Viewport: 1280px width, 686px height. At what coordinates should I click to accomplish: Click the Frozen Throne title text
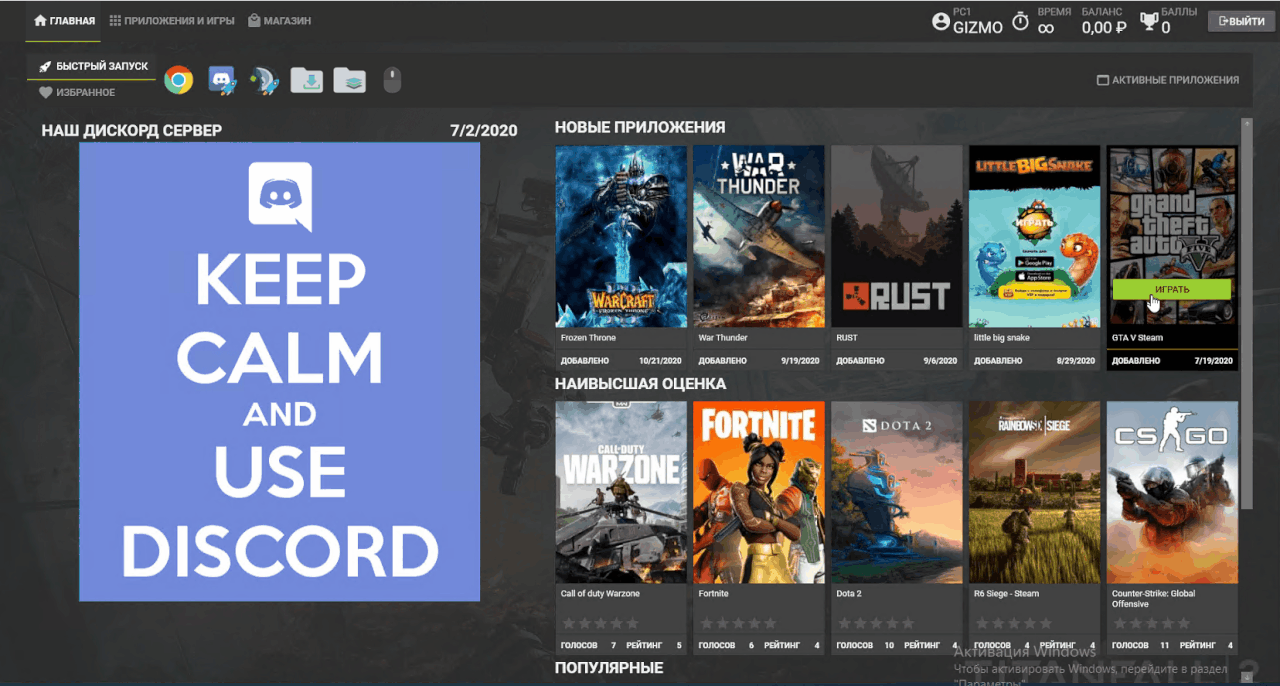tap(588, 338)
